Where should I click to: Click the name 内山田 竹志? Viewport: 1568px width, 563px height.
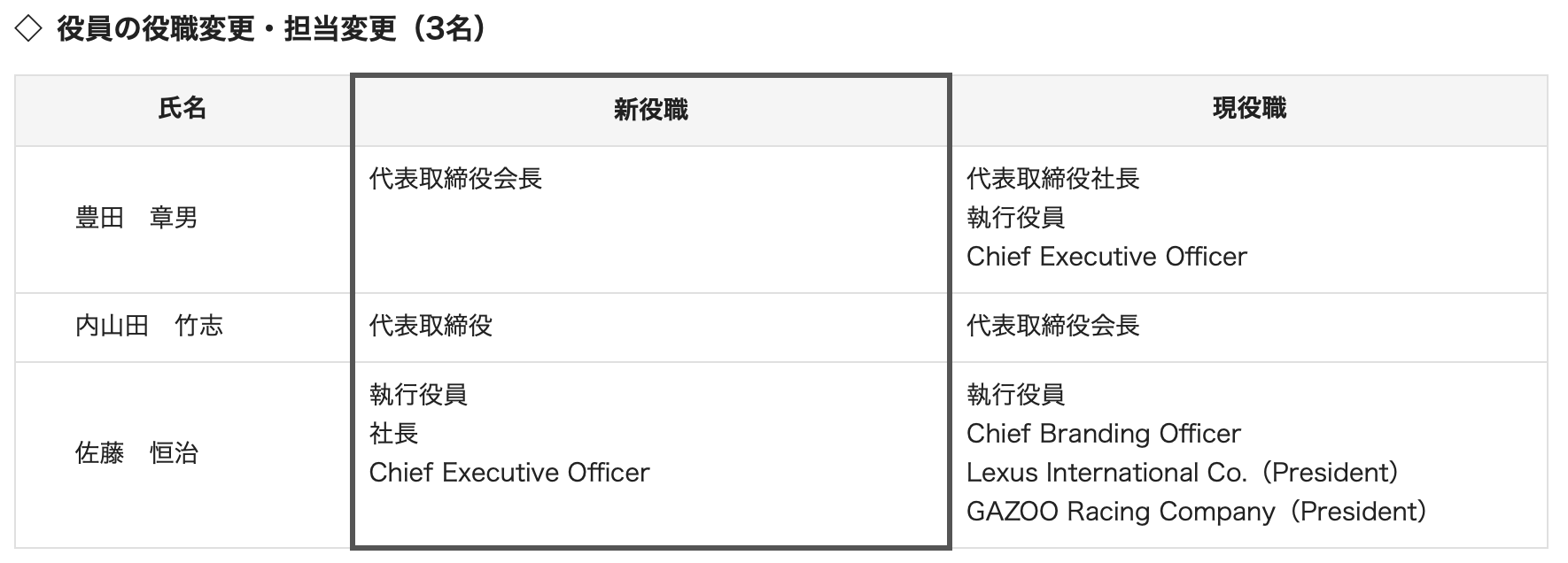click(x=149, y=326)
